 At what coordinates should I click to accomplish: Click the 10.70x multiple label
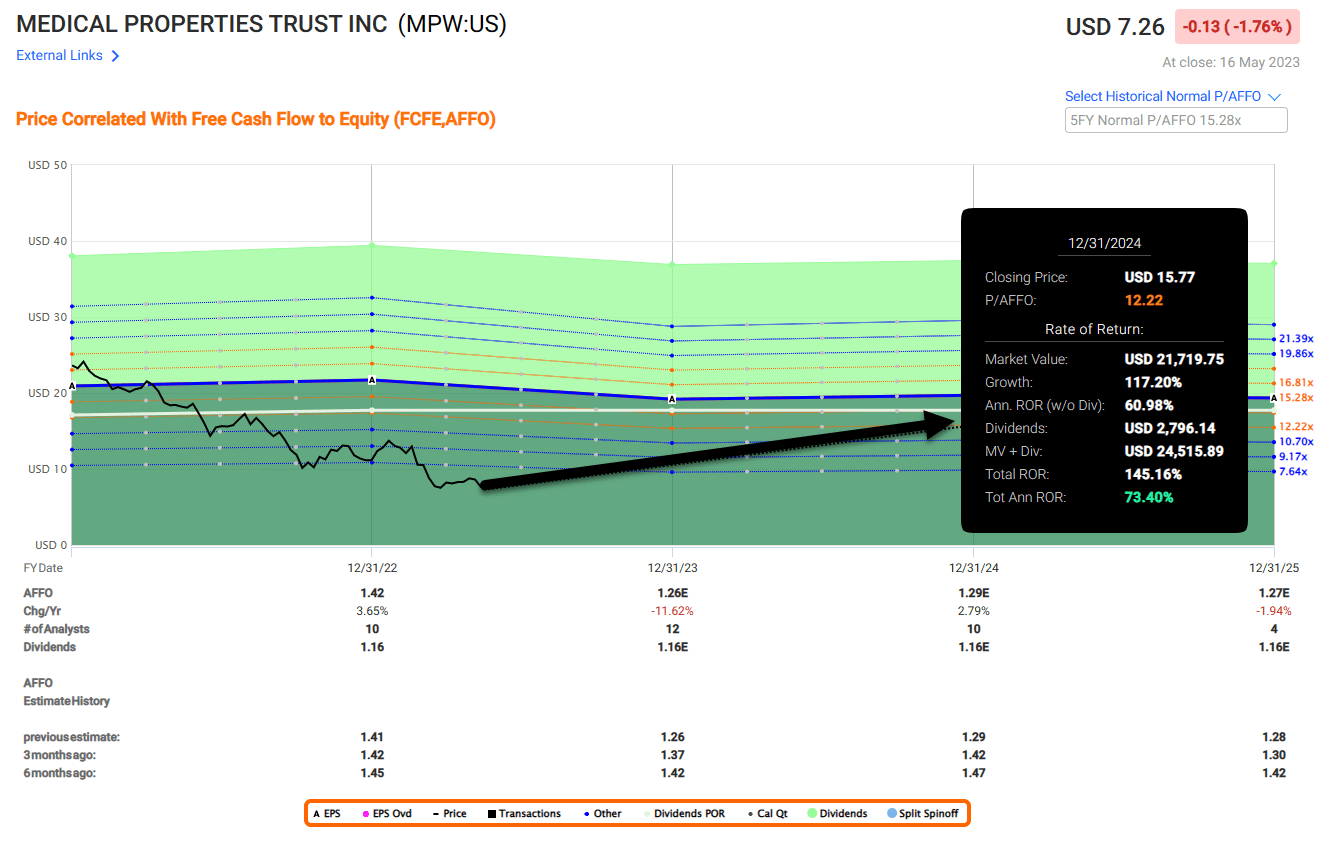[1297, 442]
